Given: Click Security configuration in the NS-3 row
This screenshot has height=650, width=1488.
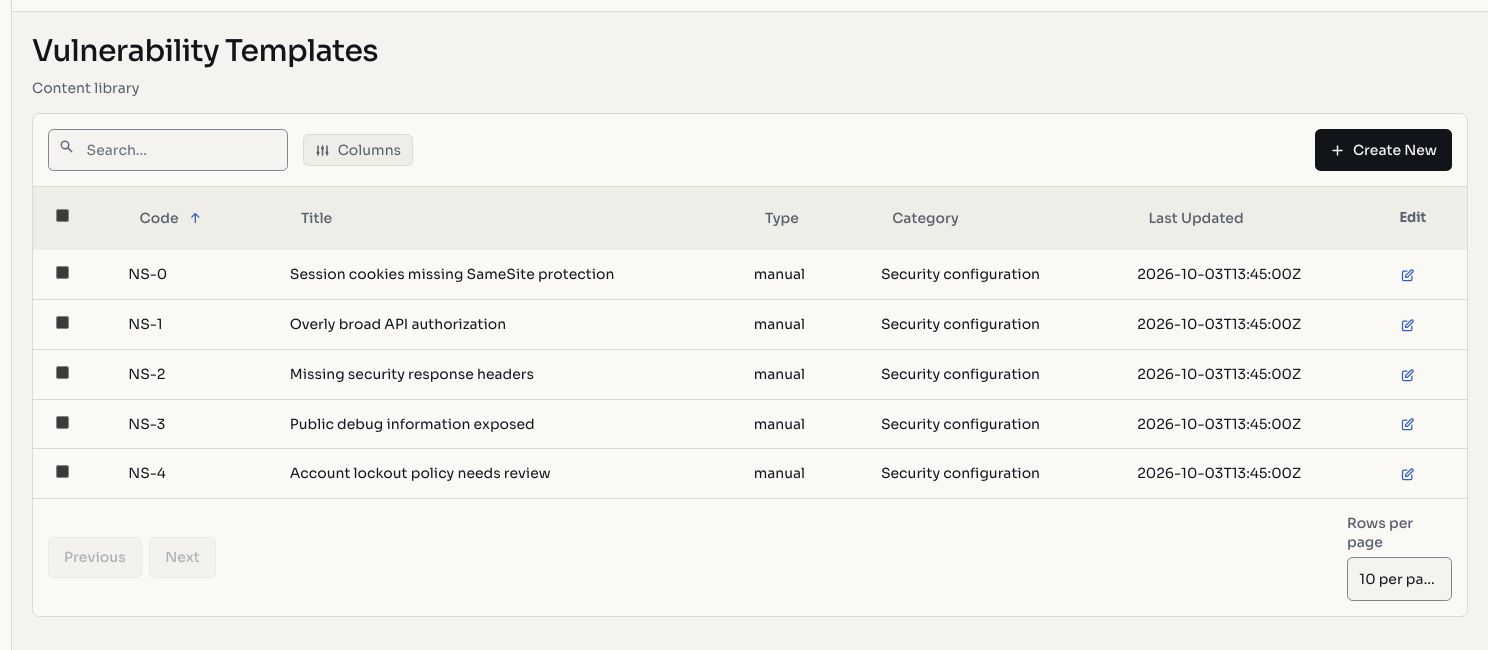Looking at the screenshot, I should 960,424.
